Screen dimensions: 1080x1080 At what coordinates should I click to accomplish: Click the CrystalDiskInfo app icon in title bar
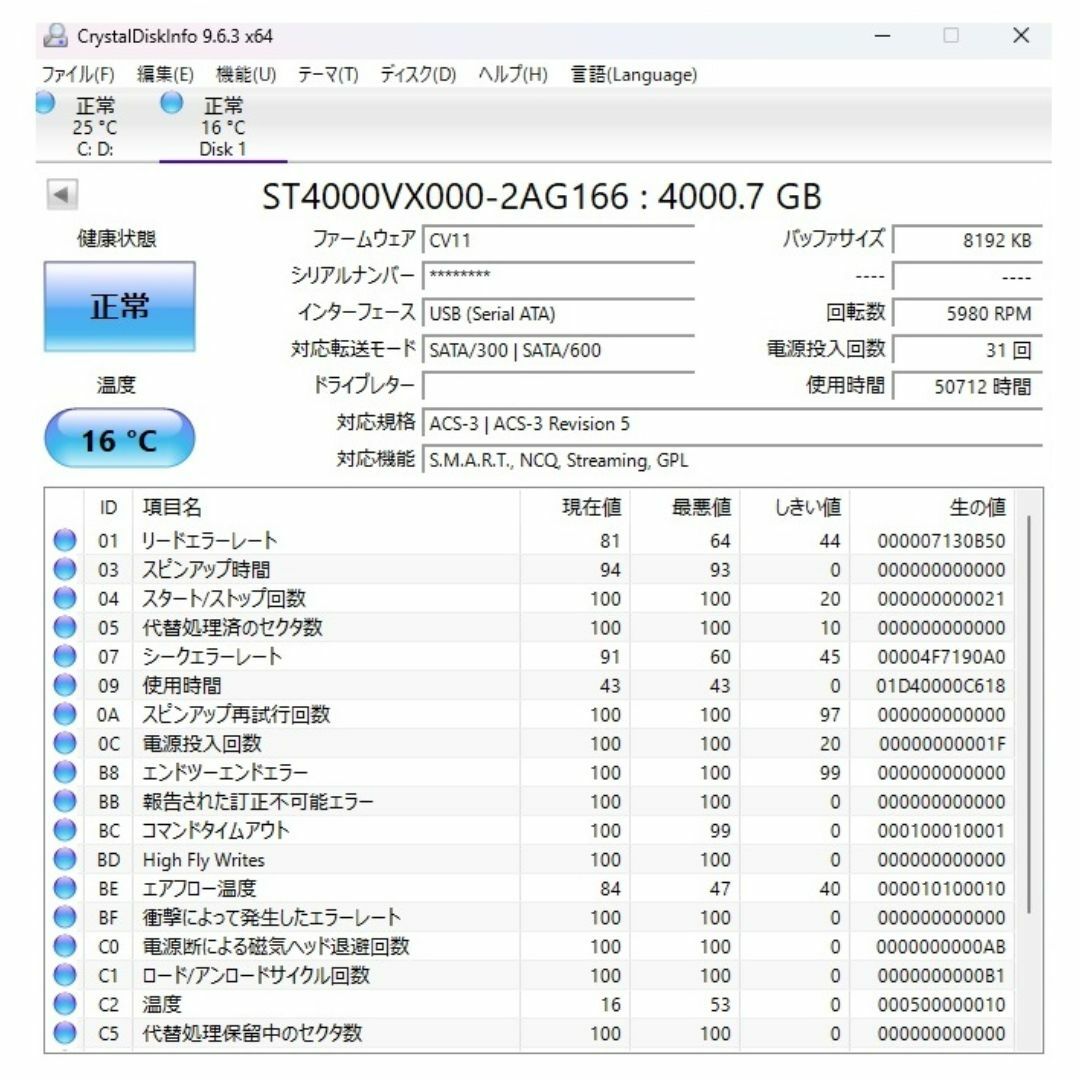[x=55, y=36]
